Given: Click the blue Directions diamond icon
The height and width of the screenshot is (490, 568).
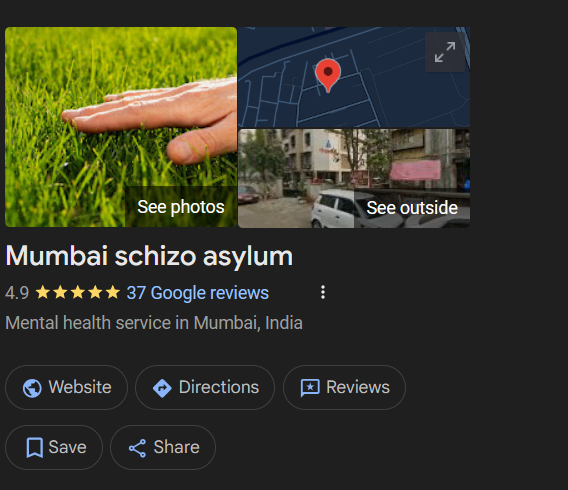Looking at the screenshot, I should [162, 388].
